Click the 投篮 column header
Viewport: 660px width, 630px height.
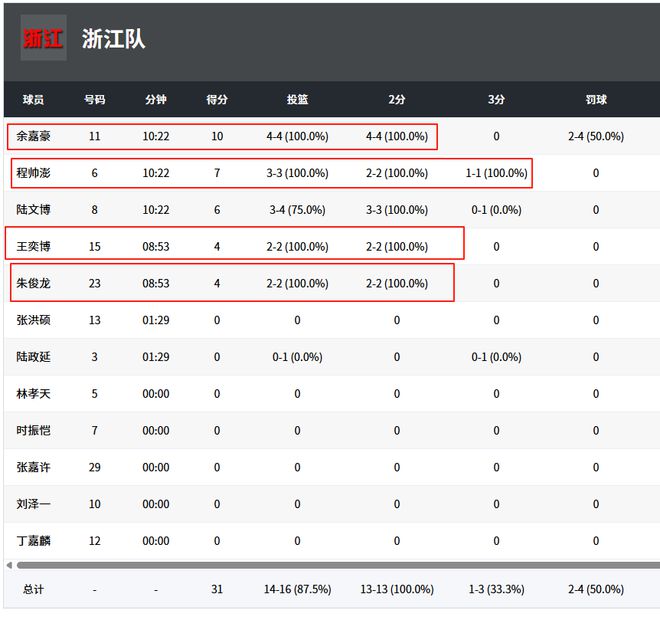click(x=297, y=100)
